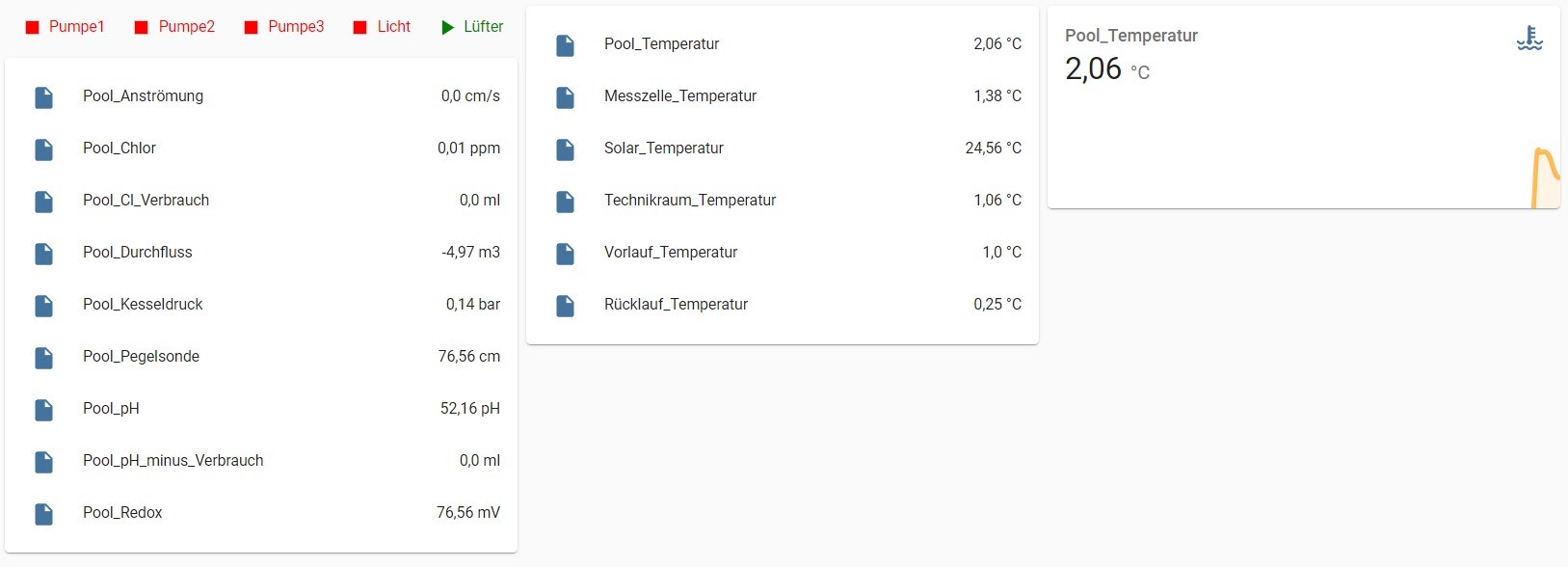Toggle the Pumpe3 status chip
The height and width of the screenshot is (567, 1568).
[x=283, y=27]
